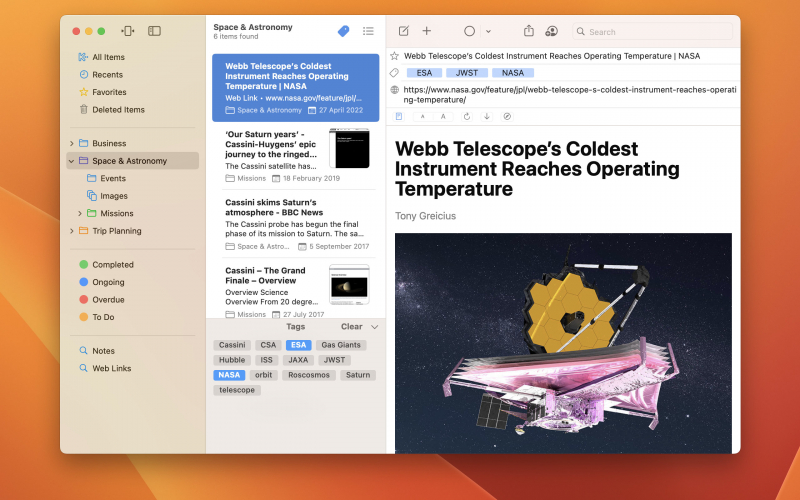Click the list view options icon
800x500 pixels.
[368, 31]
